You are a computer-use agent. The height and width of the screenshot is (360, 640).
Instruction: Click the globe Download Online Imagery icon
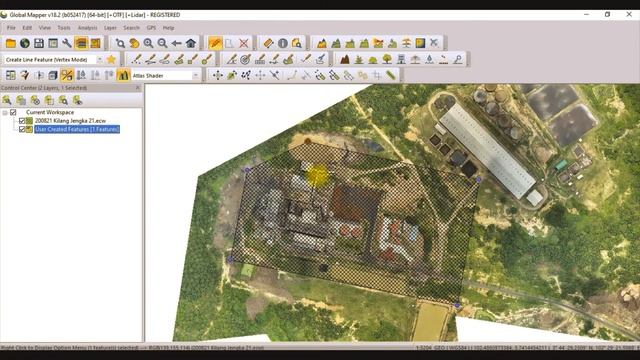[x=25, y=43]
